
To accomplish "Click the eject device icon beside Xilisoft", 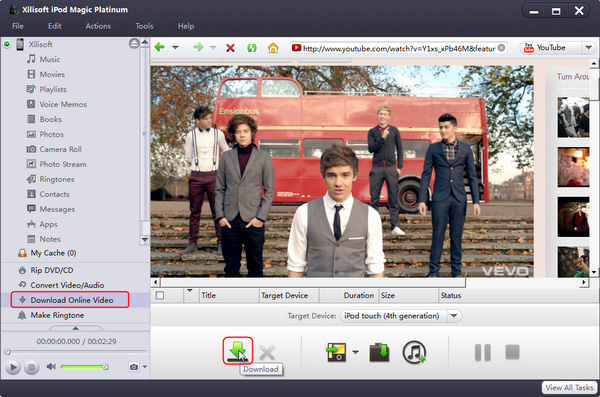I will (x=134, y=44).
